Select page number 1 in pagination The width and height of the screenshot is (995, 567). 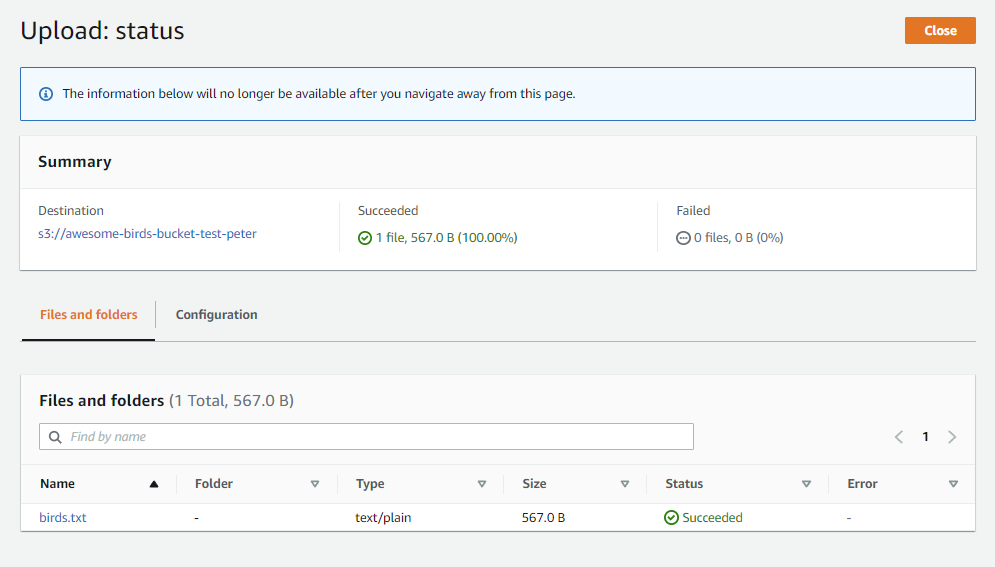tap(926, 437)
